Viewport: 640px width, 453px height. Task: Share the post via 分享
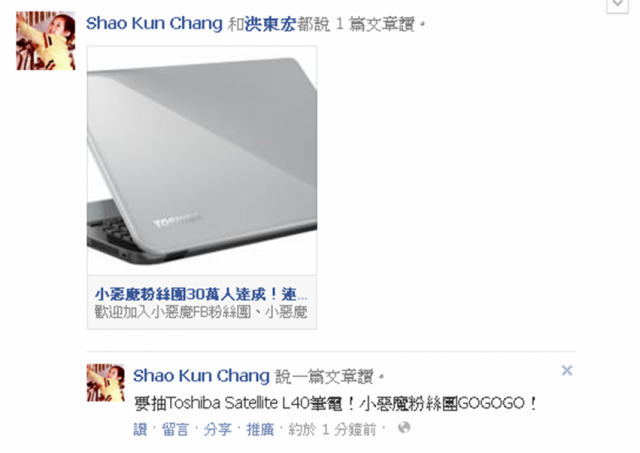point(218,429)
